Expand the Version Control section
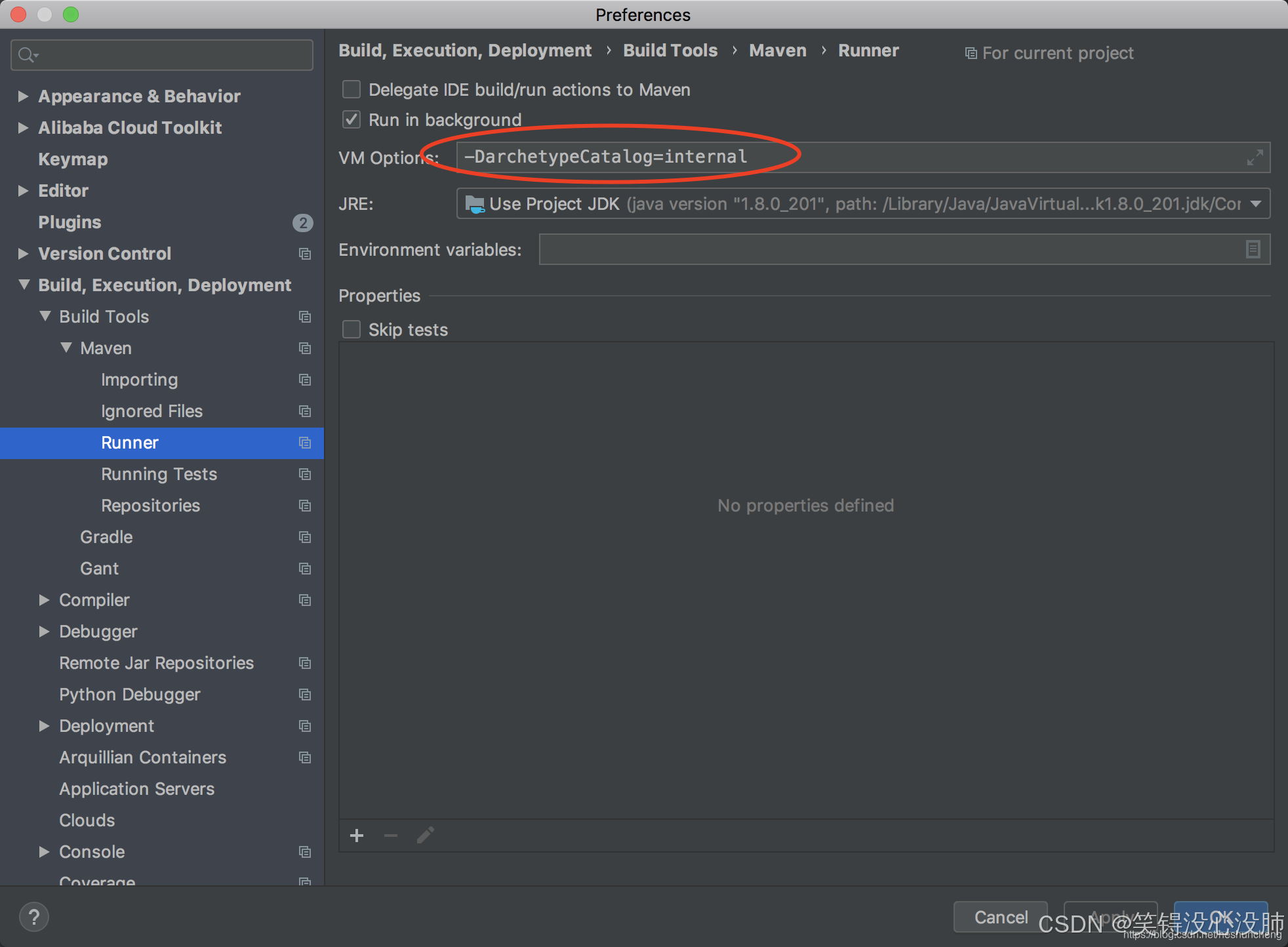The height and width of the screenshot is (947, 1288). point(24,254)
